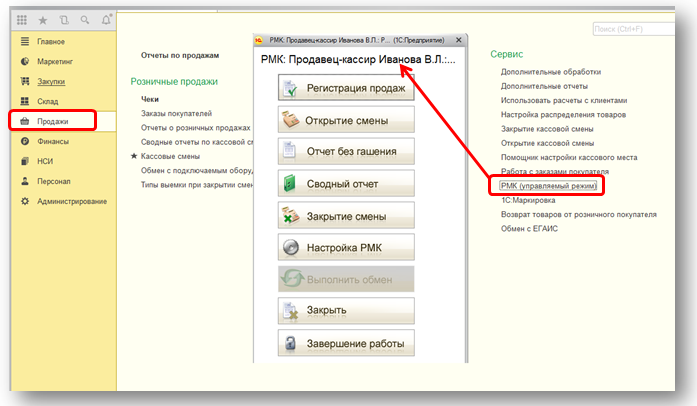Click the Главное hamburger icon
Viewport: 697px width, 406px height.
coord(25,41)
